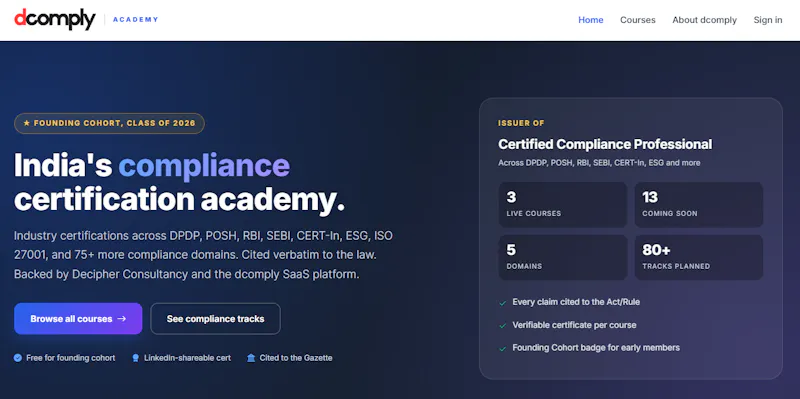Click the arrow in Browse all courses

click(x=121, y=319)
